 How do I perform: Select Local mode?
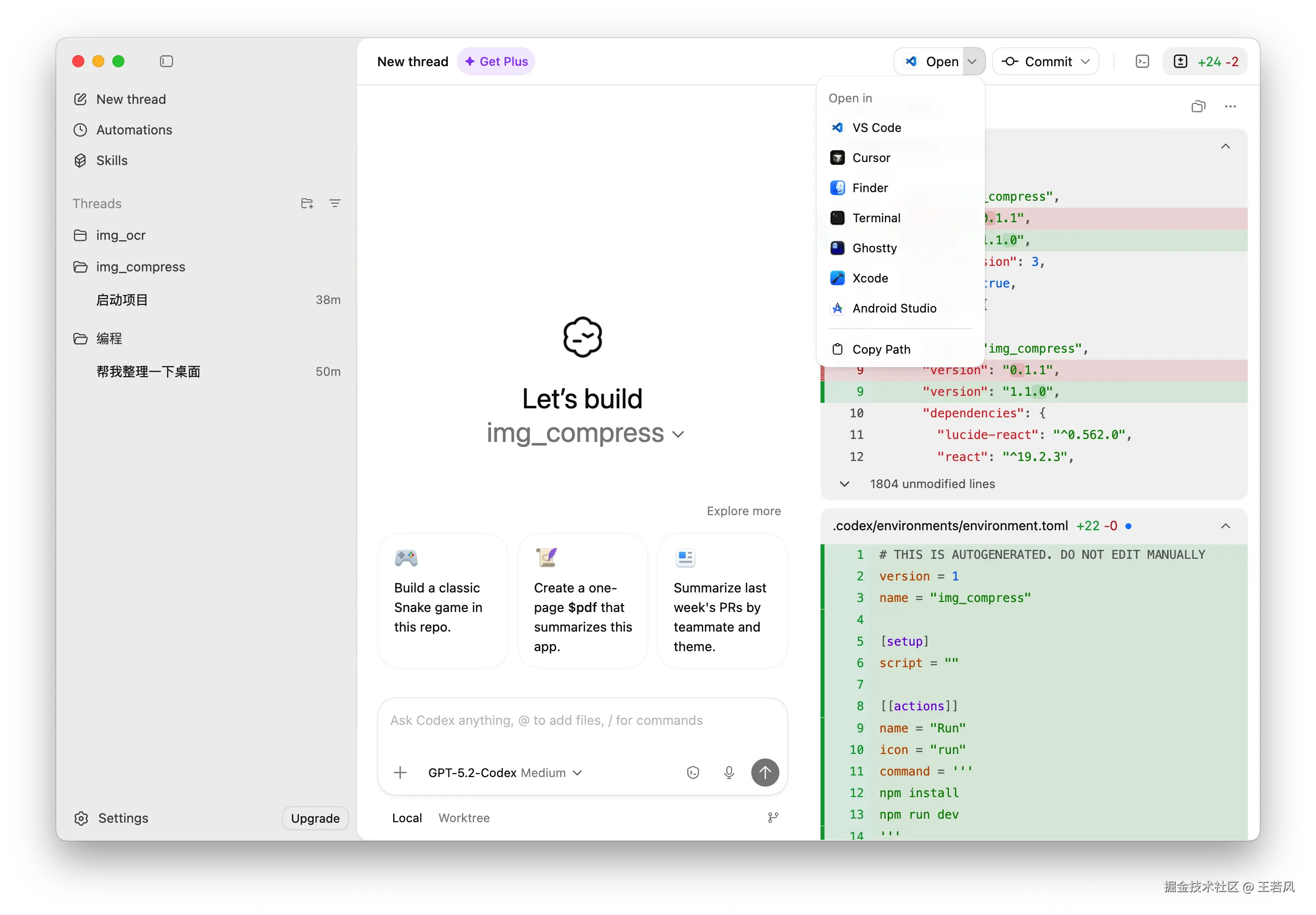click(x=407, y=818)
